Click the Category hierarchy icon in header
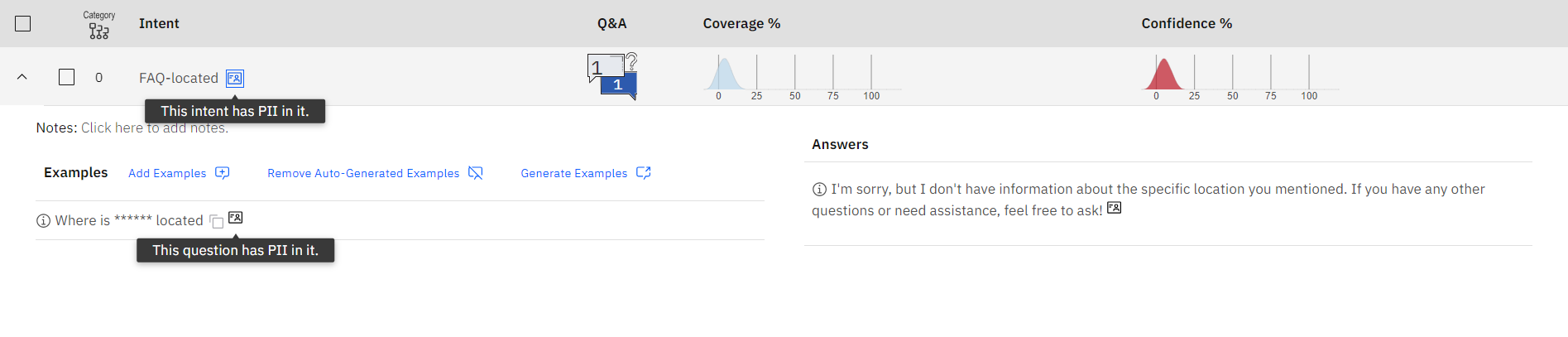 tap(98, 31)
